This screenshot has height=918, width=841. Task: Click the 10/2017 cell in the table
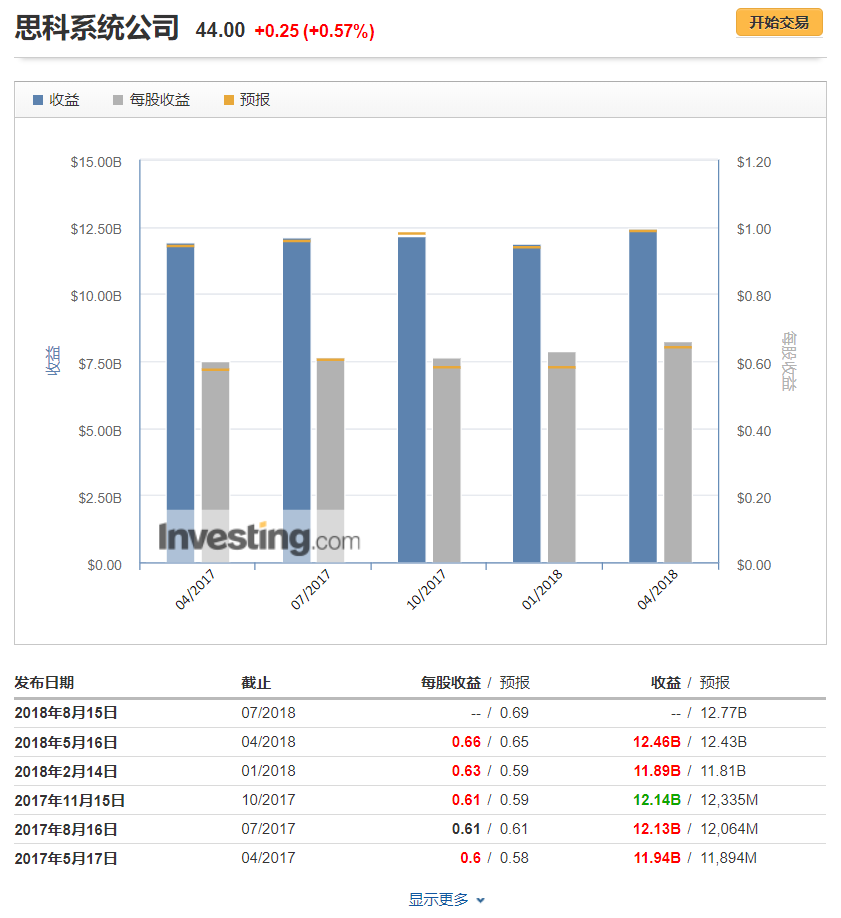(268, 800)
